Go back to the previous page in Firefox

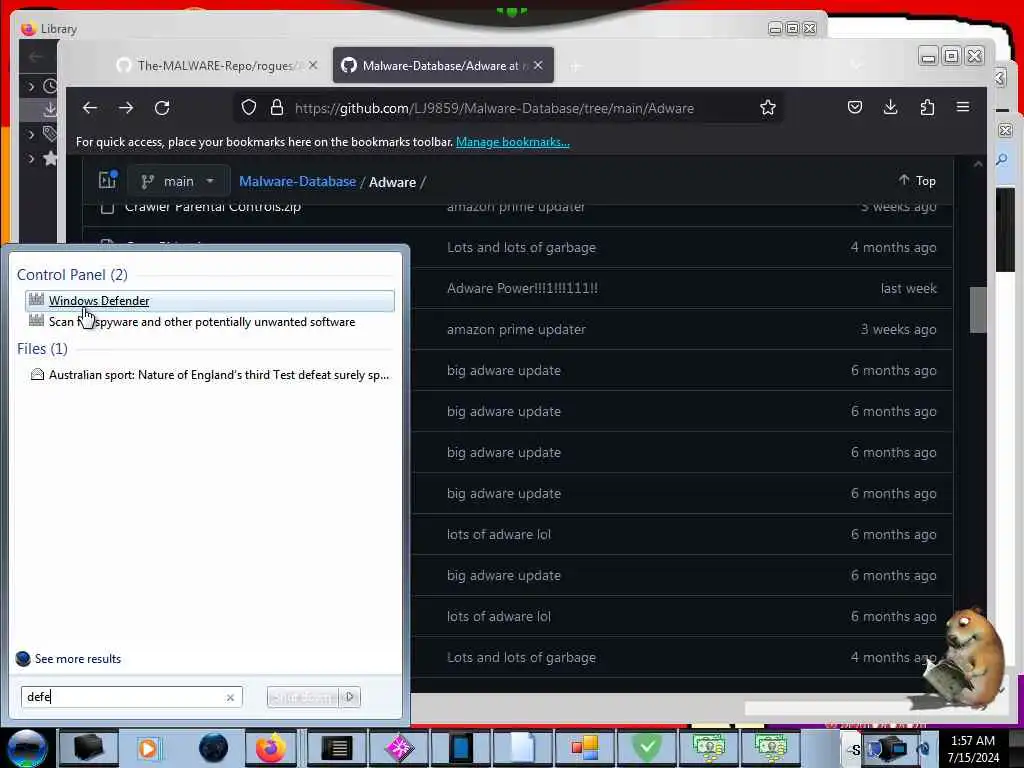(x=89, y=108)
